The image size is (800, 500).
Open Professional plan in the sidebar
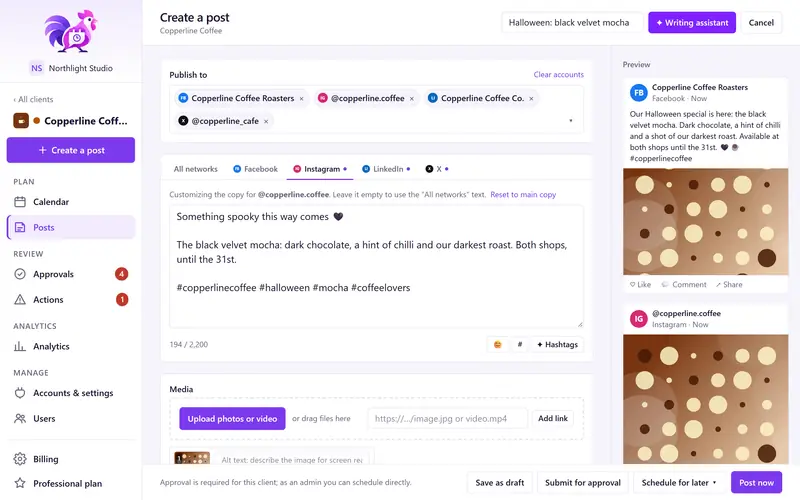[x=71, y=483]
